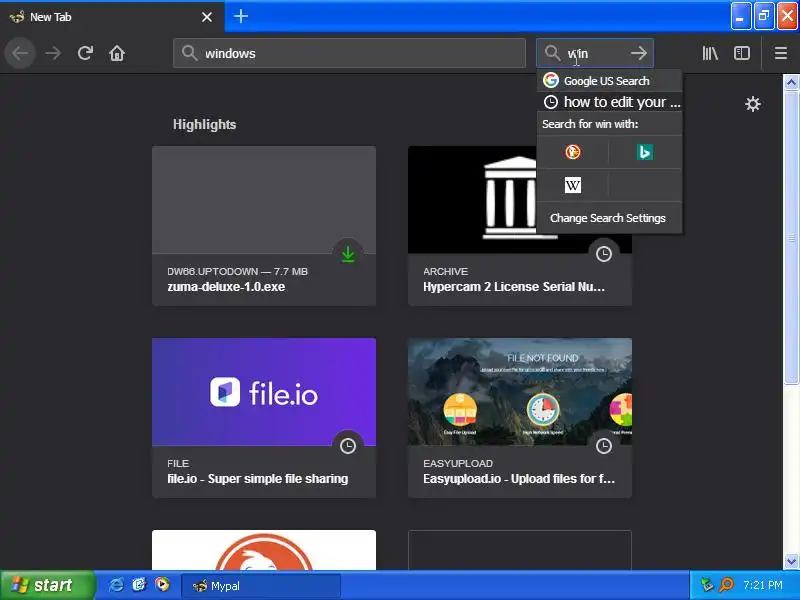
Task: Submit the search with the go arrow
Action: pyautogui.click(x=639, y=53)
